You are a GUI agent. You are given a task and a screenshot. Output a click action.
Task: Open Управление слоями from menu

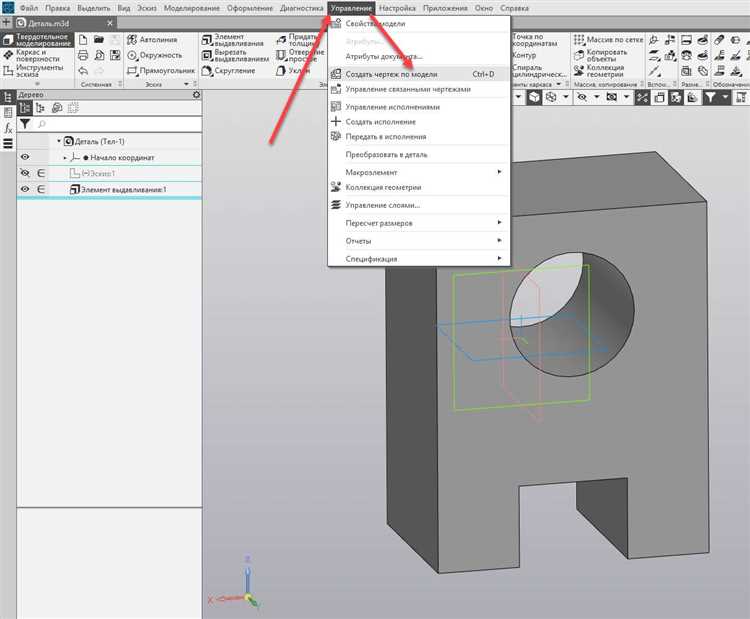pyautogui.click(x=419, y=205)
